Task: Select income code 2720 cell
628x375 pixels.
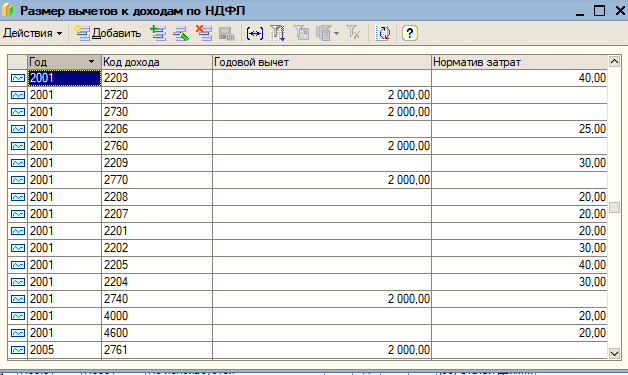Action: click(157, 95)
